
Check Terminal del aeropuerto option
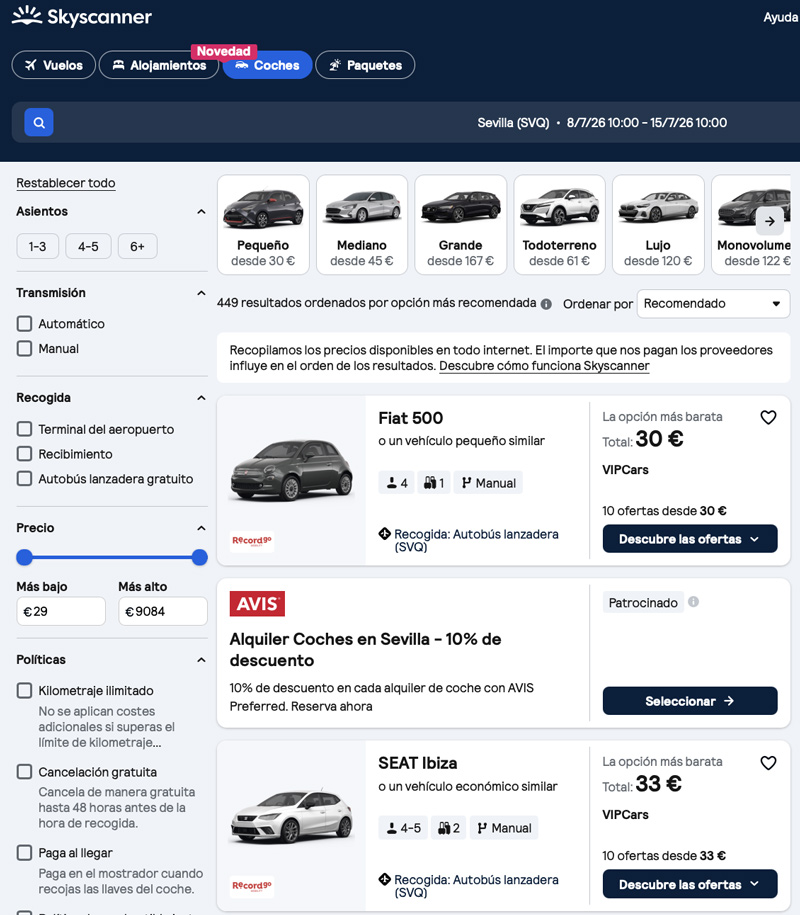[24, 429]
